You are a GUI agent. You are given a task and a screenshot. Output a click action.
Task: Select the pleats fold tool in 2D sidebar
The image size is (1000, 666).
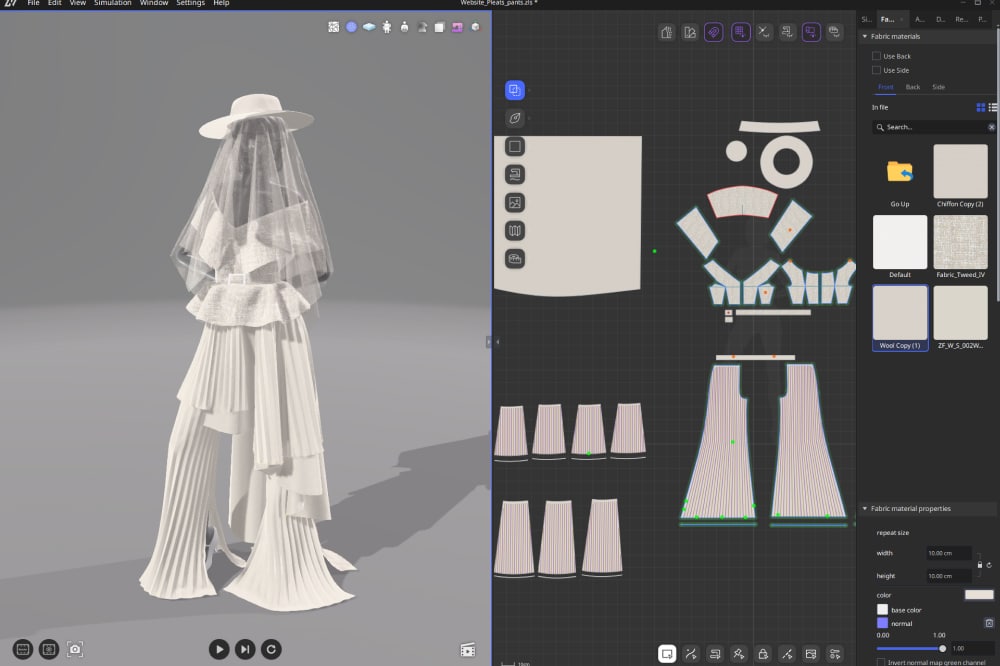[515, 231]
